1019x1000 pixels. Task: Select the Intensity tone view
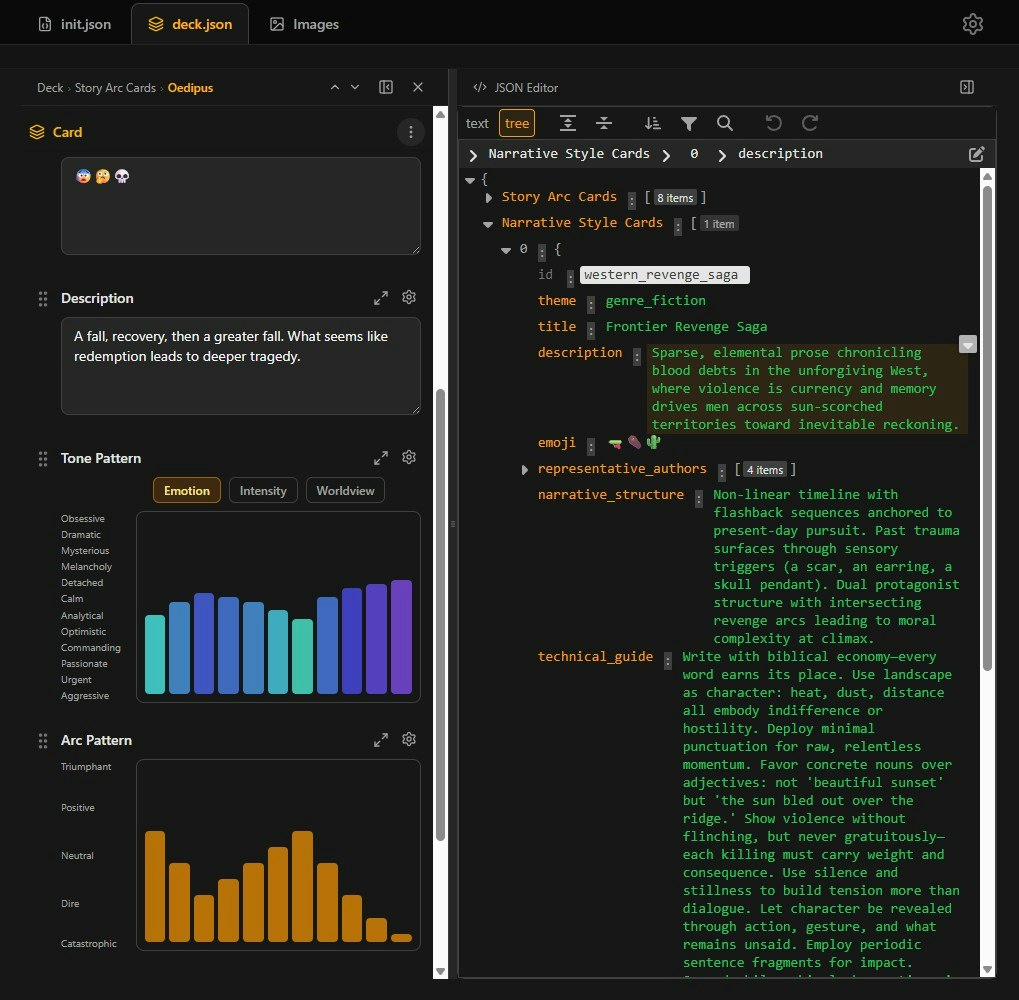263,490
